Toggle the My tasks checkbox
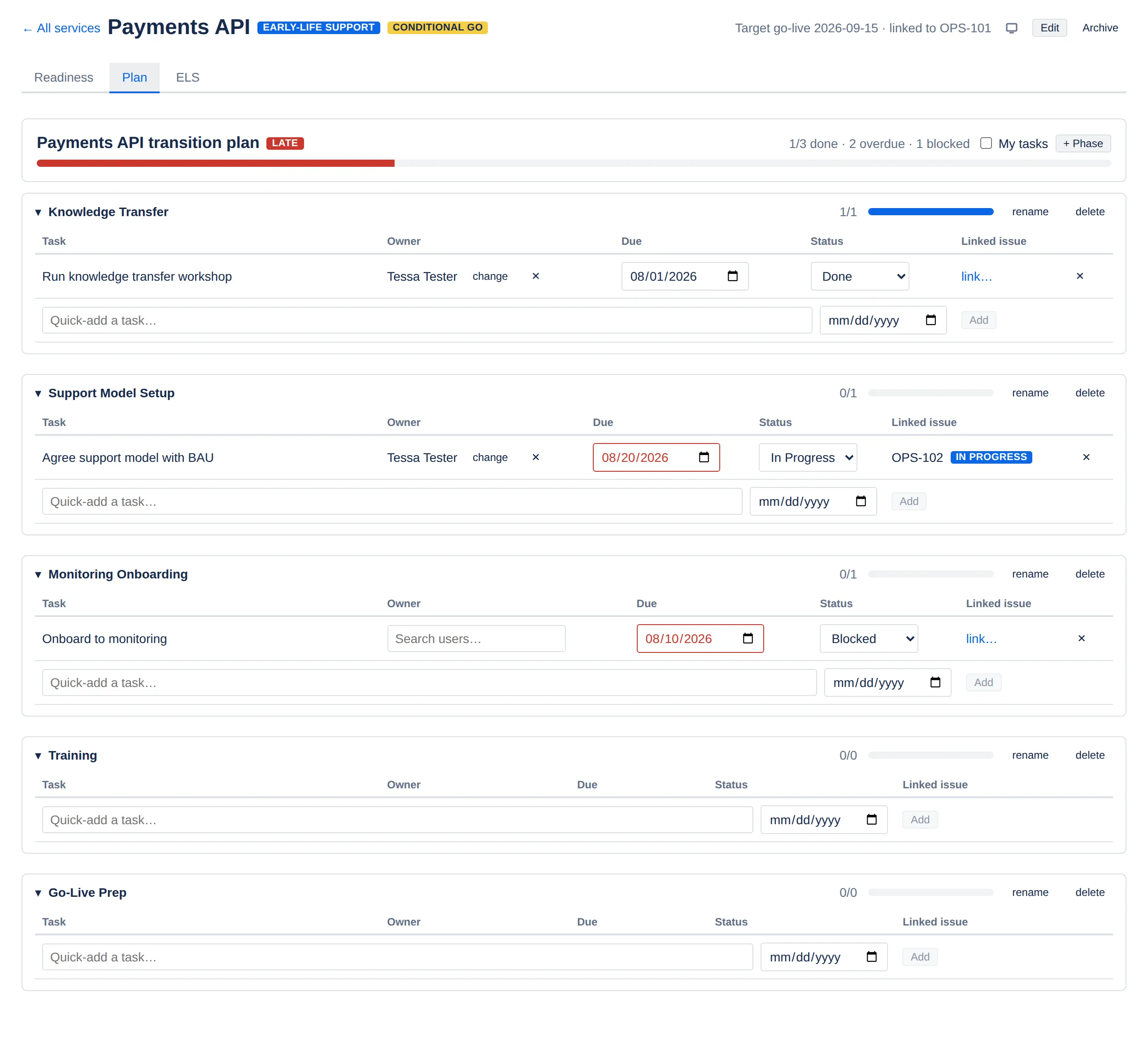The height and width of the screenshot is (1043, 1148). point(986,143)
